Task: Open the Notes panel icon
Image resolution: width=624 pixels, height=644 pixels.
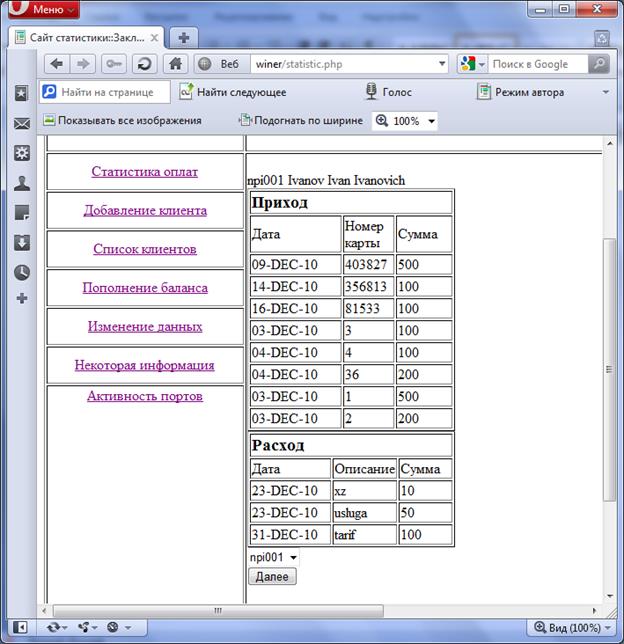Action: click(x=21, y=213)
